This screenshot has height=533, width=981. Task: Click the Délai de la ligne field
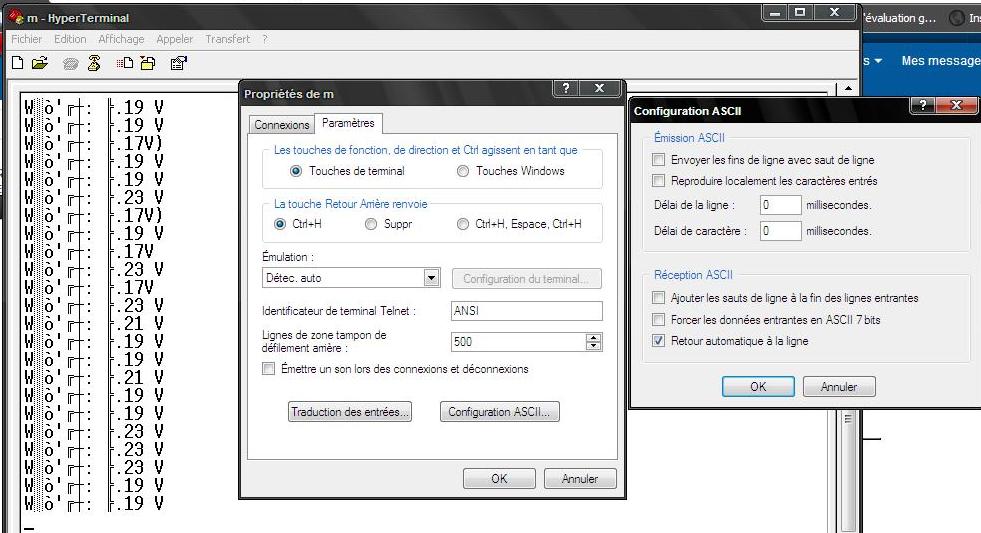[781, 205]
